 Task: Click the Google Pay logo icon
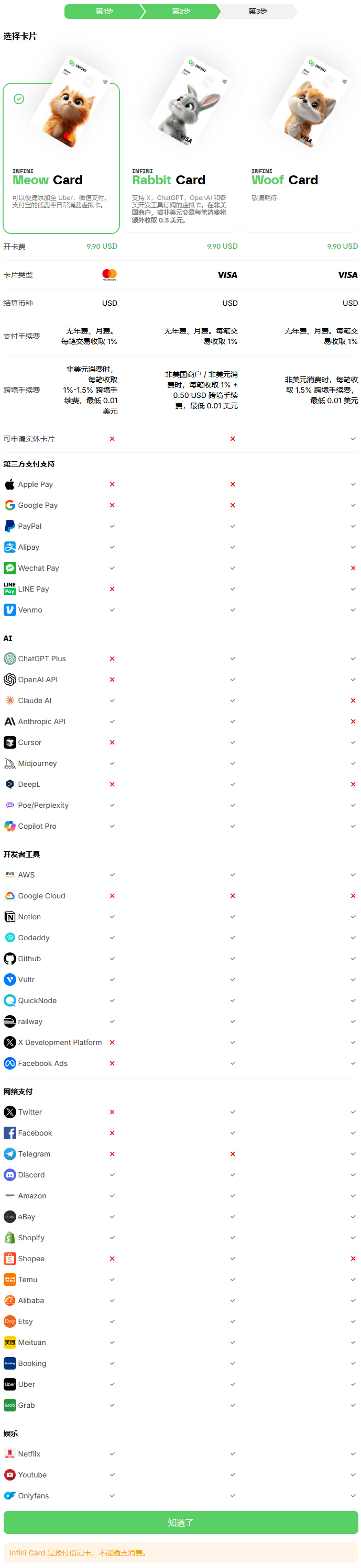[x=10, y=505]
